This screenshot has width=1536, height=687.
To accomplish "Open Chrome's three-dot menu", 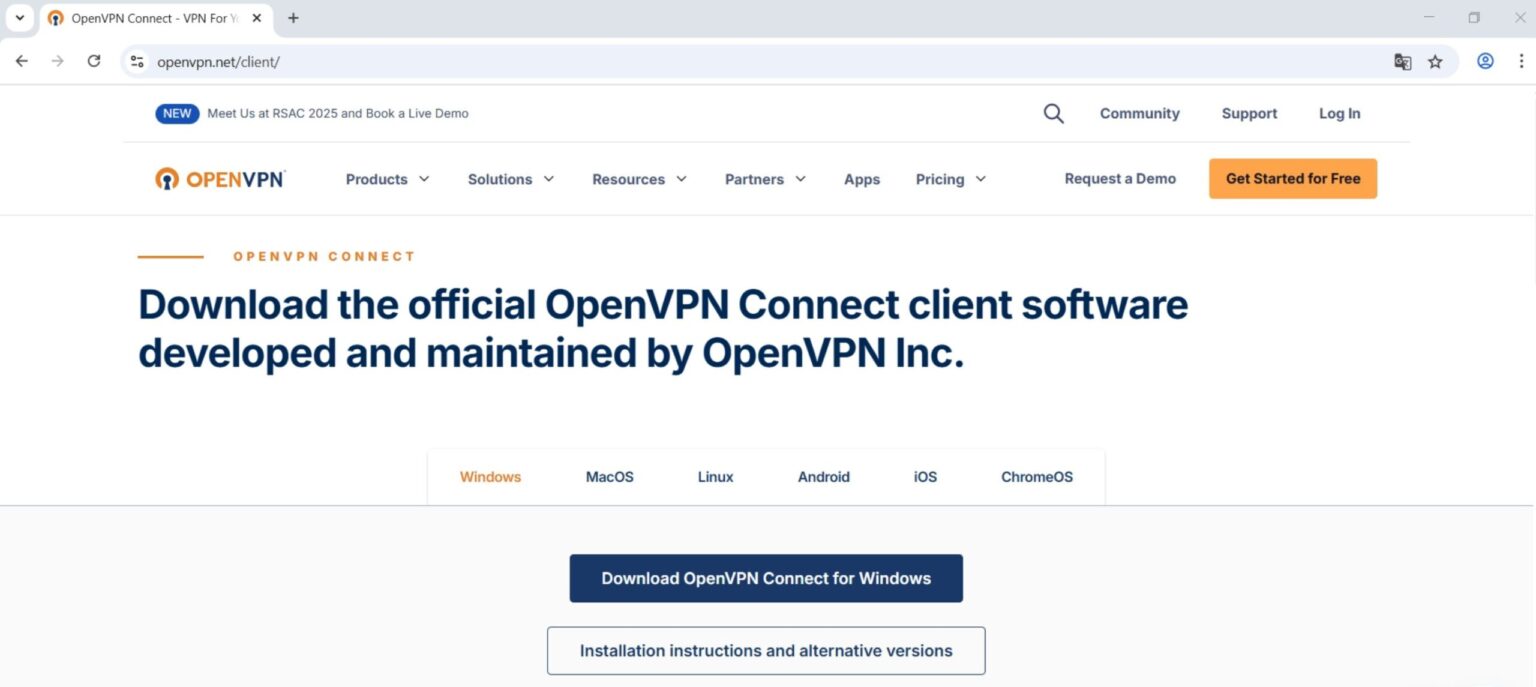I will (x=1521, y=61).
